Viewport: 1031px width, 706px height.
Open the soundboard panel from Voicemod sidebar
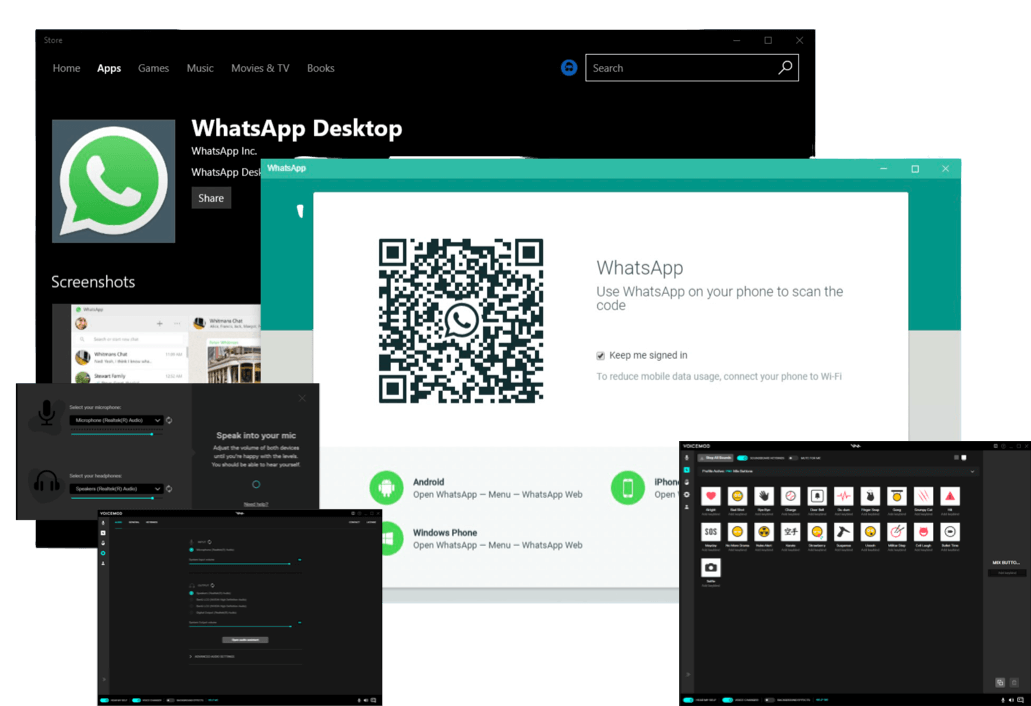[x=686, y=470]
